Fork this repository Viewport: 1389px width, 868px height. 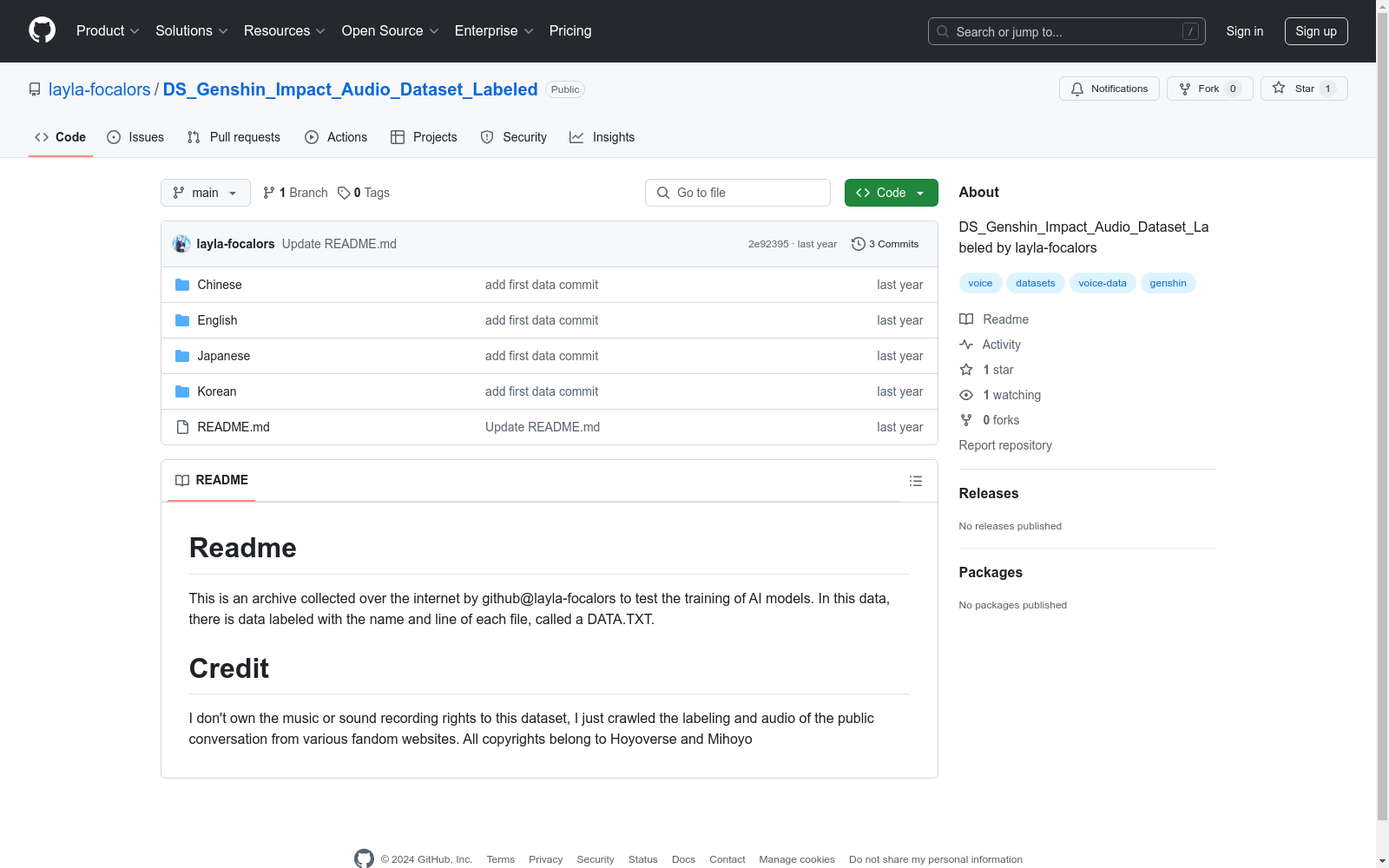[1209, 89]
